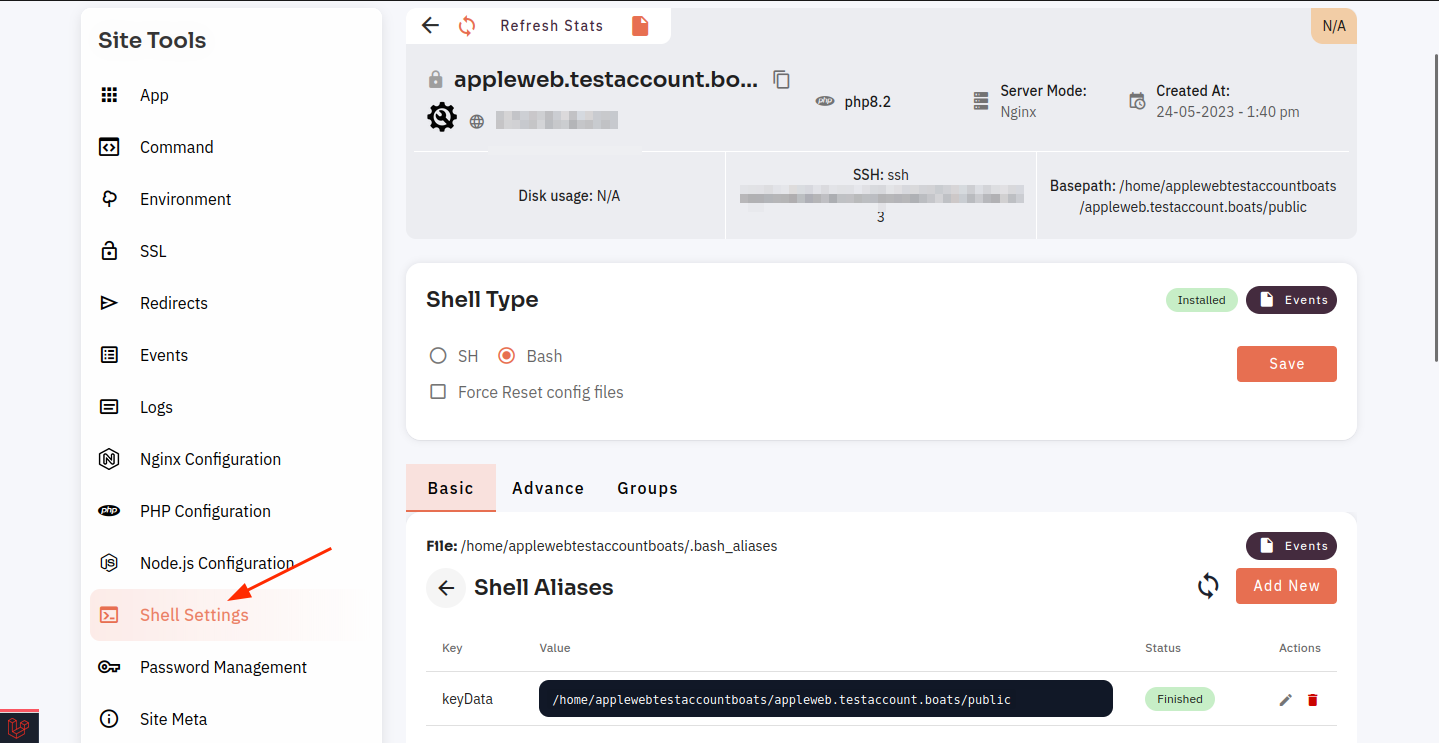The image size is (1439, 743).
Task: Click the .bash_aliases file path
Action: pyautogui.click(x=618, y=546)
